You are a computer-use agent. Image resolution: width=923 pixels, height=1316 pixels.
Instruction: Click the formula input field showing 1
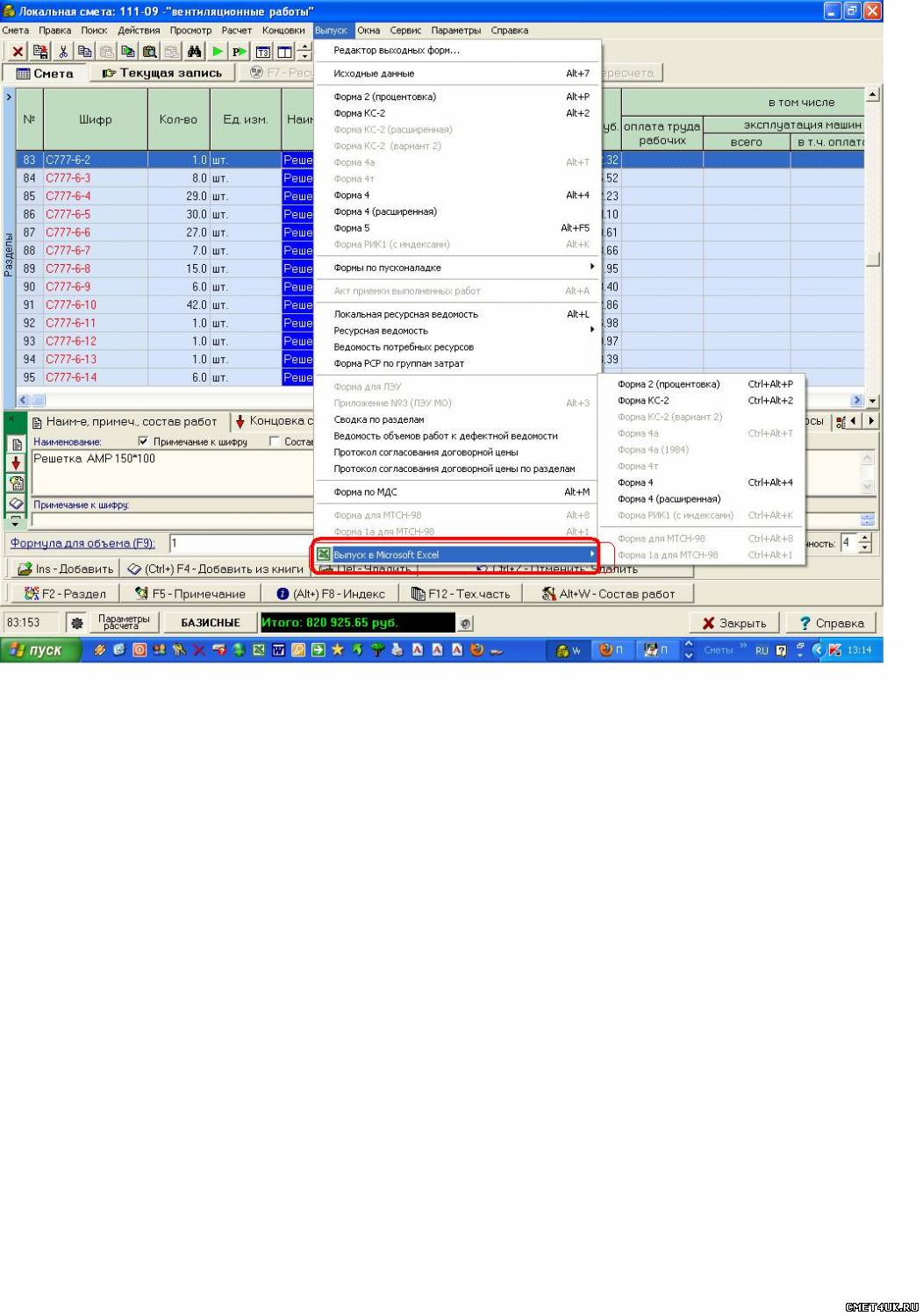click(240, 543)
